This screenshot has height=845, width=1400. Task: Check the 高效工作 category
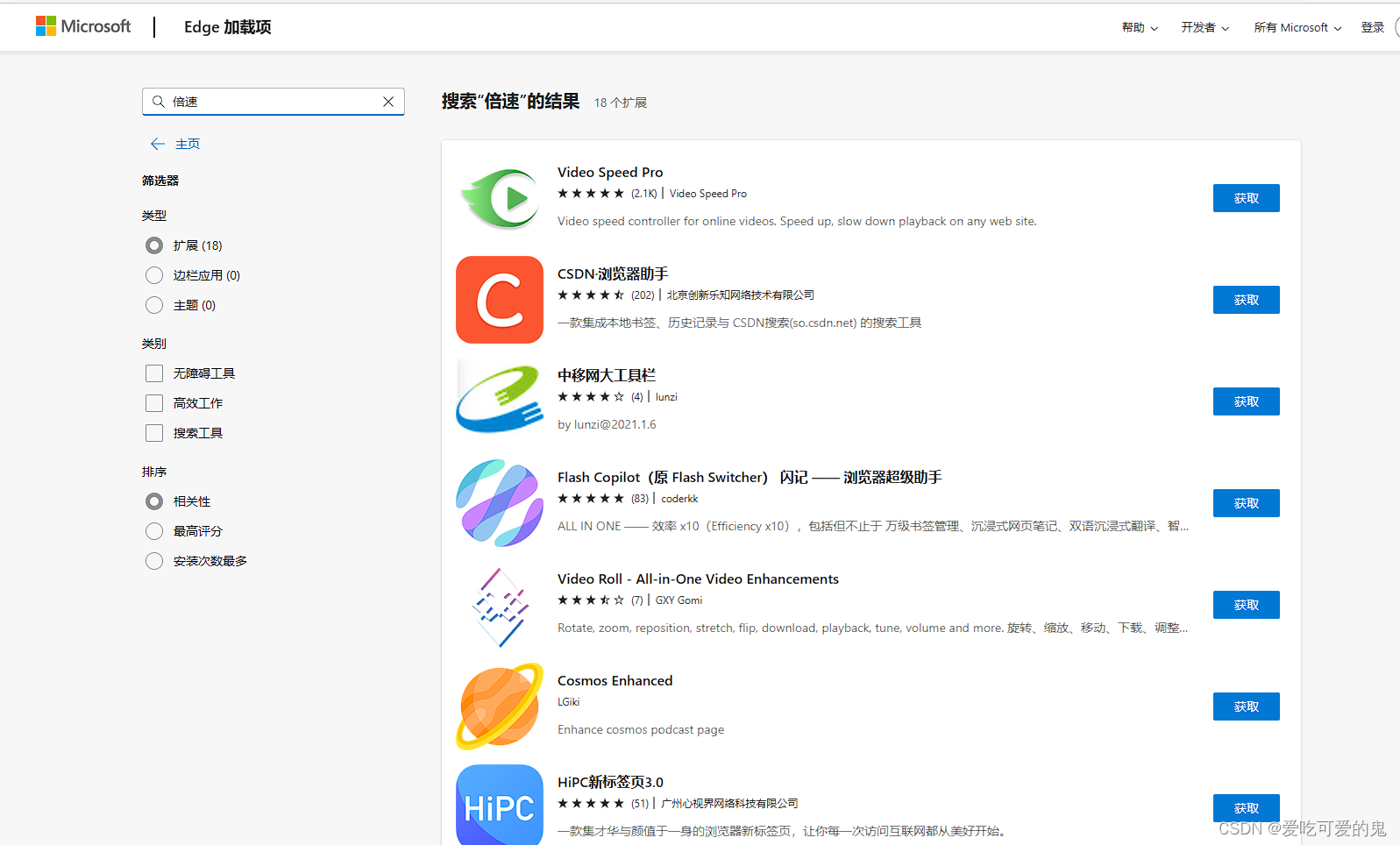tap(154, 403)
